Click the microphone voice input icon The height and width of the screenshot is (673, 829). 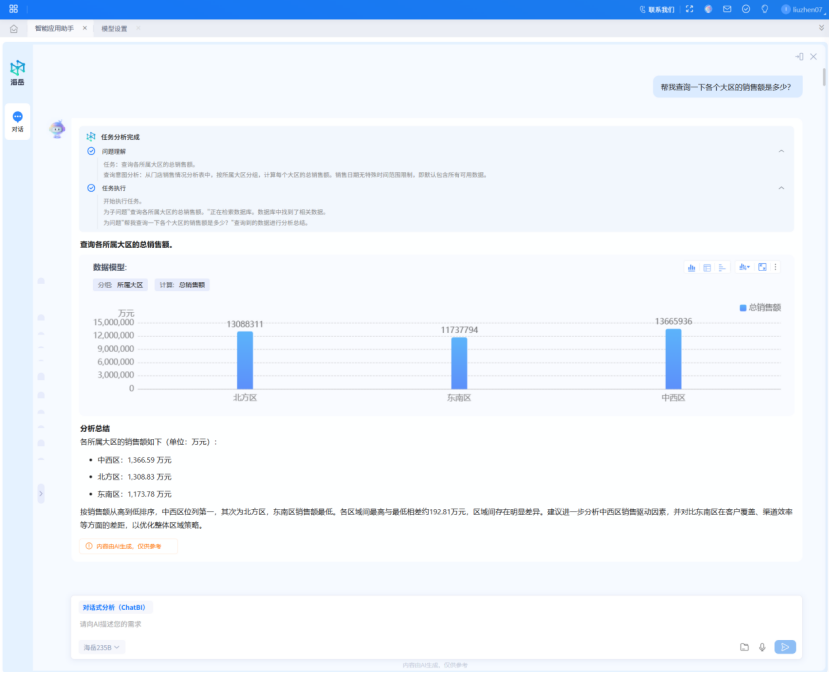[762, 647]
